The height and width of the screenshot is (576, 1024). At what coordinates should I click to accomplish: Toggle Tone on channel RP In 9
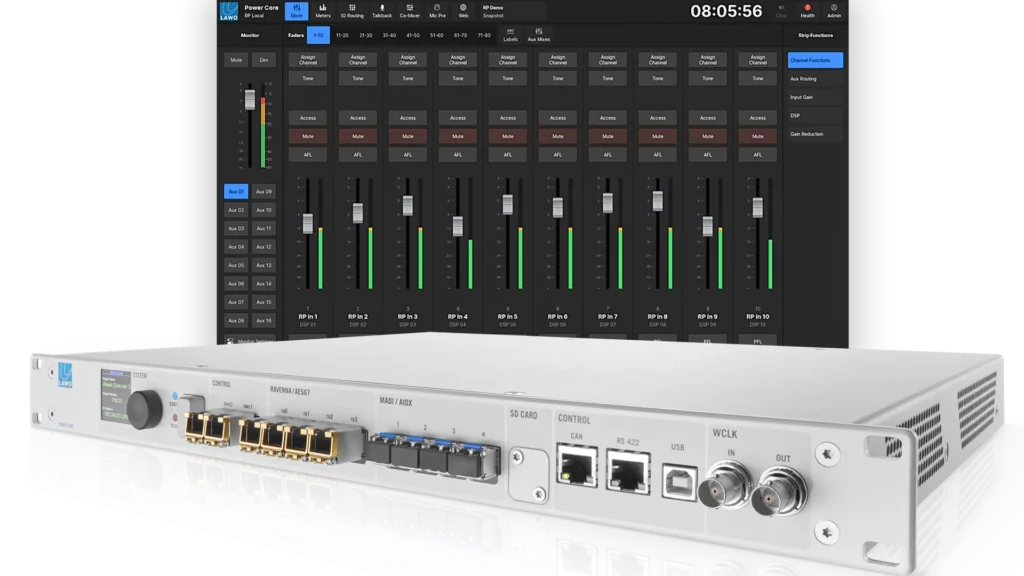(707, 78)
